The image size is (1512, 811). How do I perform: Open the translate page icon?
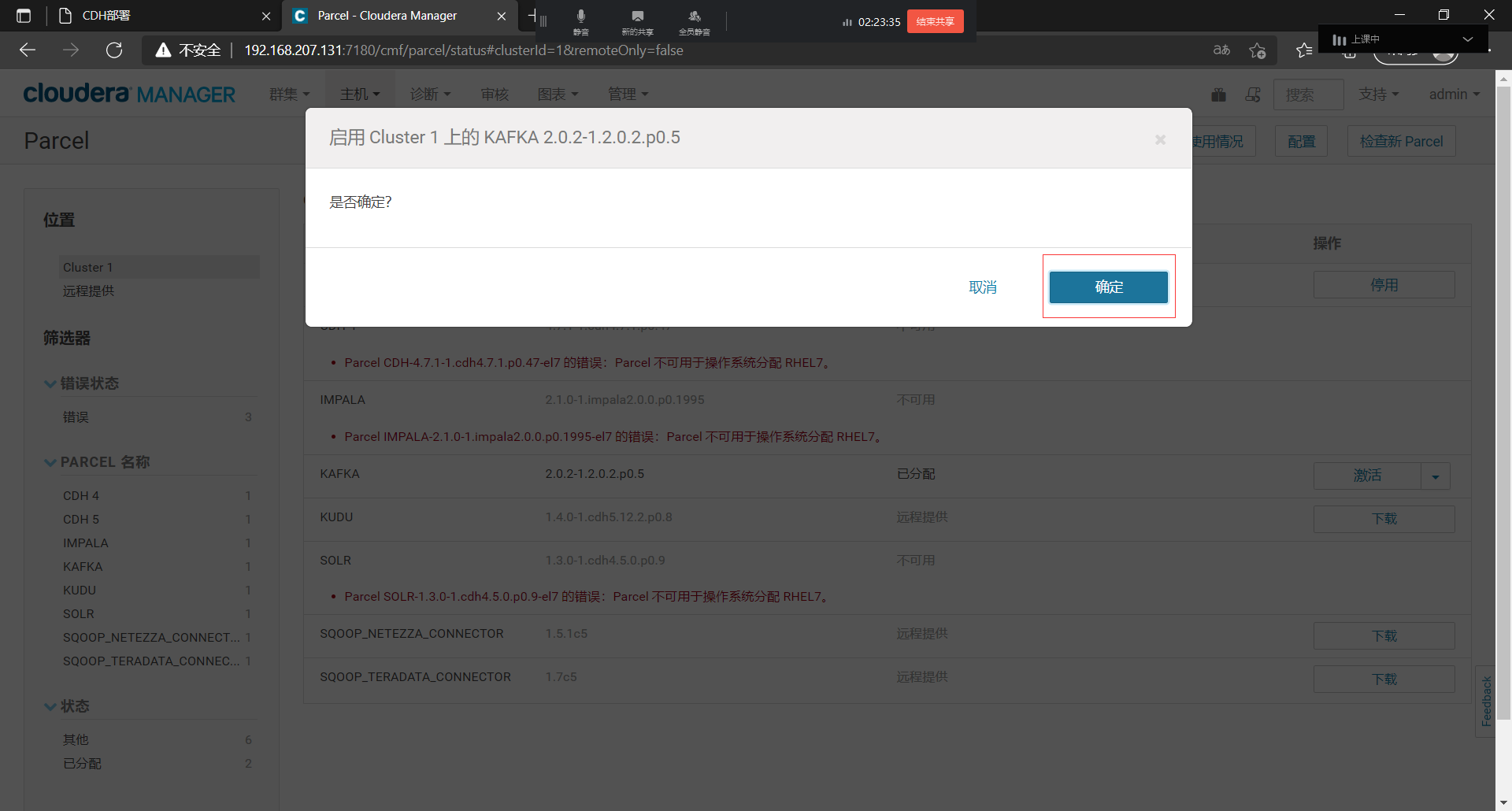point(1221,50)
